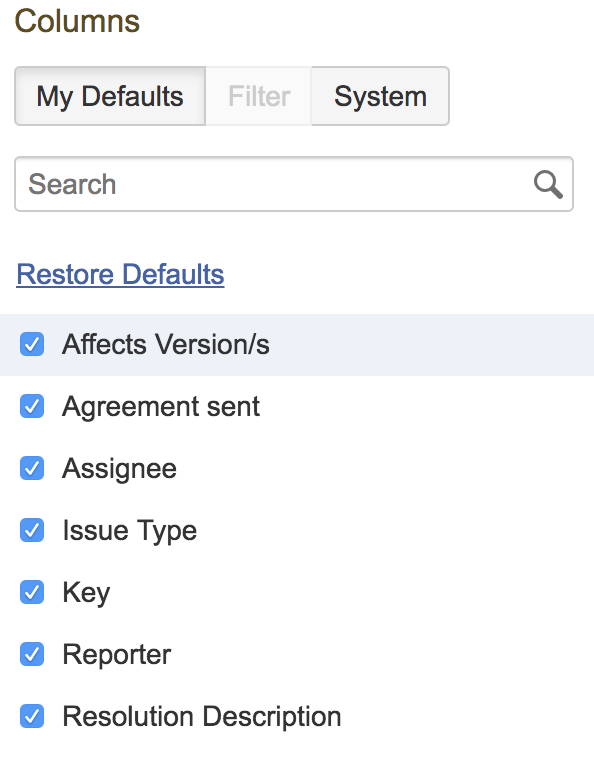Click the Issue Type label text

click(130, 532)
